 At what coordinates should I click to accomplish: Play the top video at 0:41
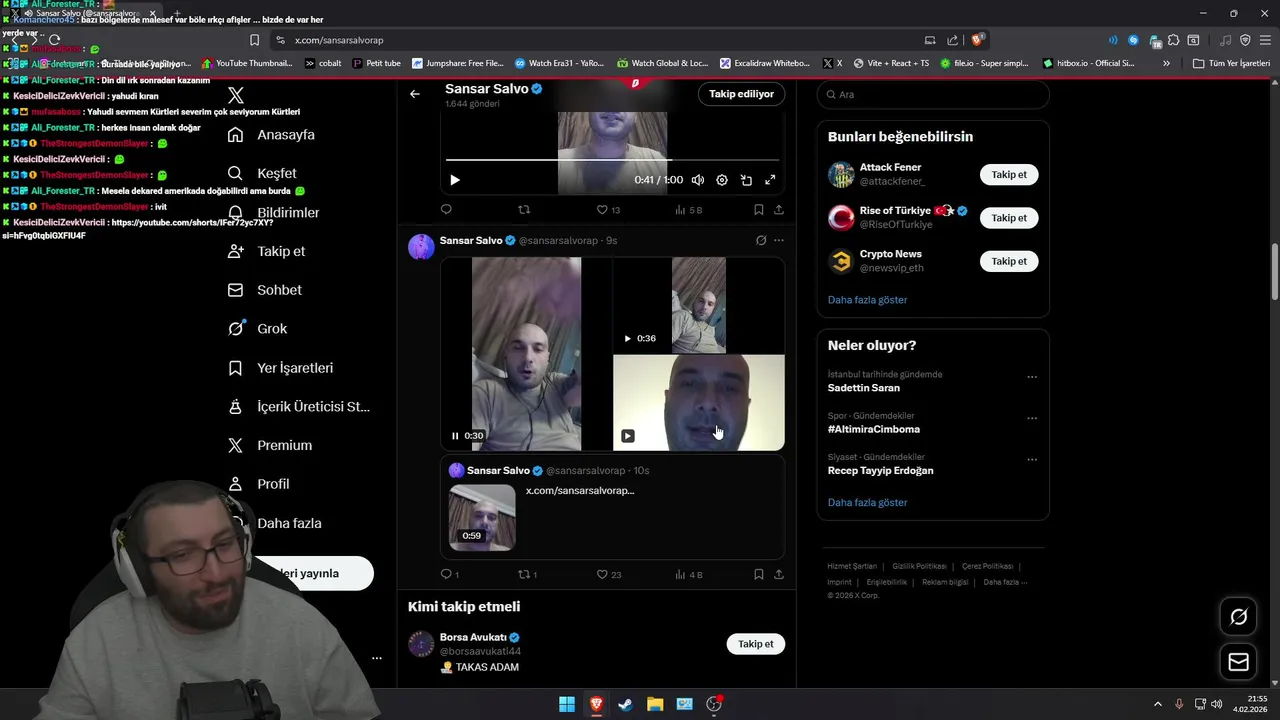coord(454,180)
